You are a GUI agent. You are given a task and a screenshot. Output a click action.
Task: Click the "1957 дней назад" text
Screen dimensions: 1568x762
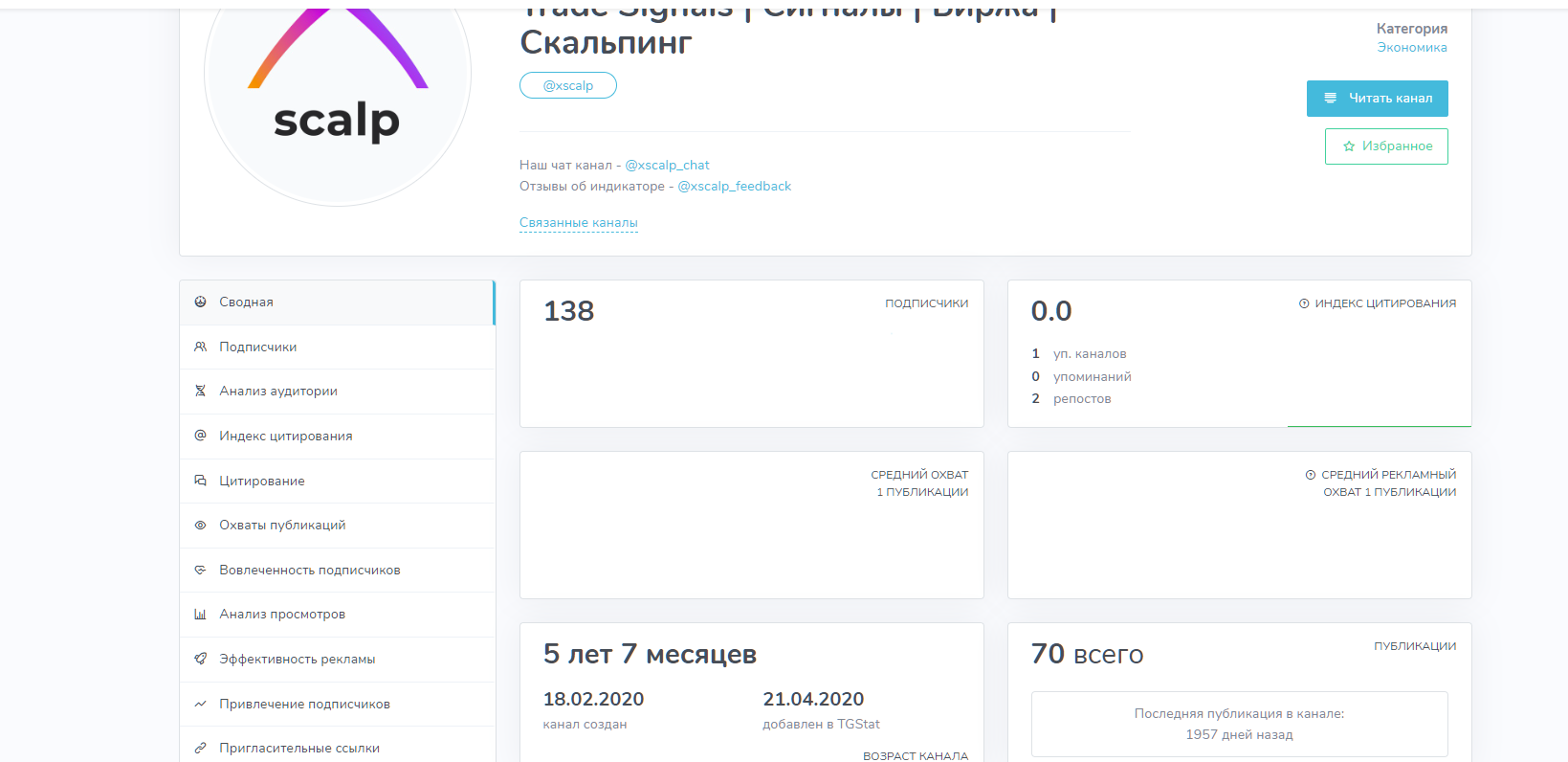pyautogui.click(x=1239, y=734)
